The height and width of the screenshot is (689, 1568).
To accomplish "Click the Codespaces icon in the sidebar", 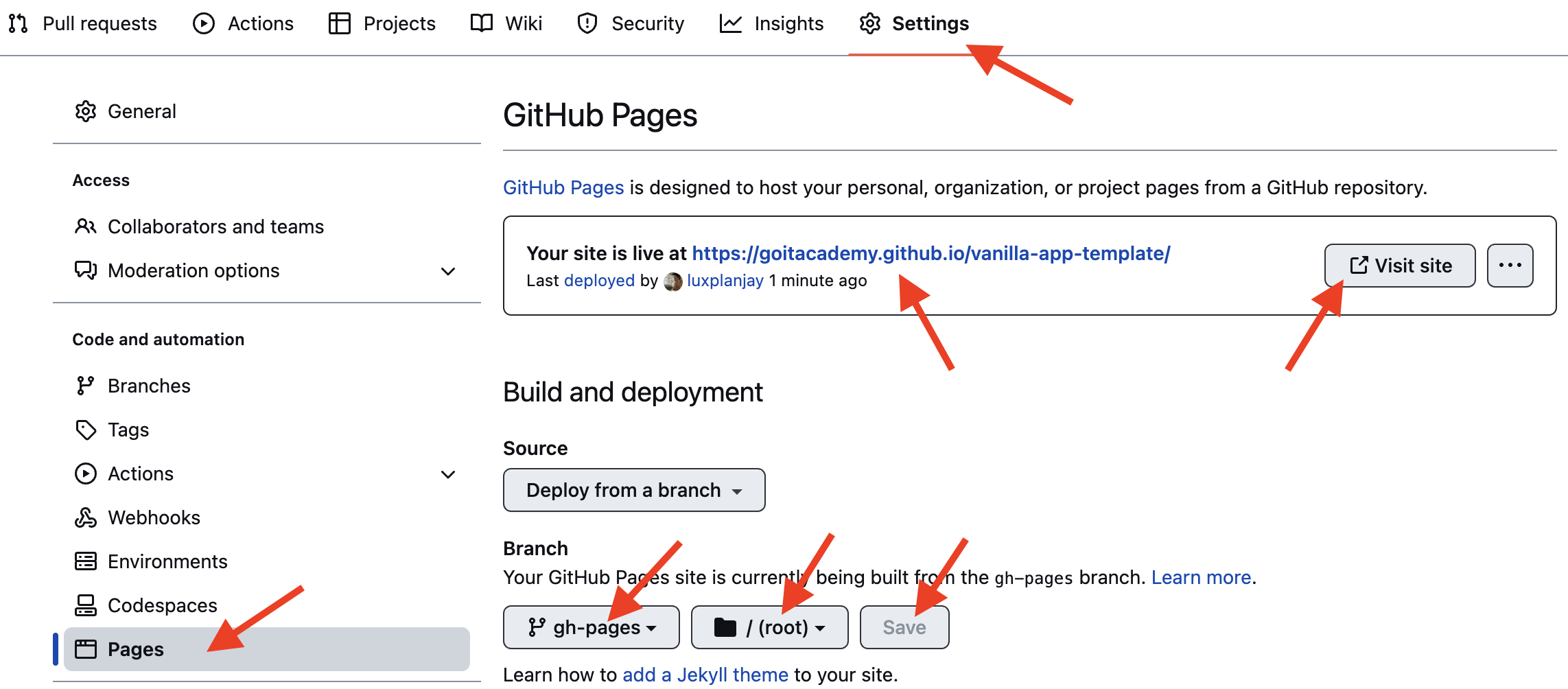I will pos(86,605).
